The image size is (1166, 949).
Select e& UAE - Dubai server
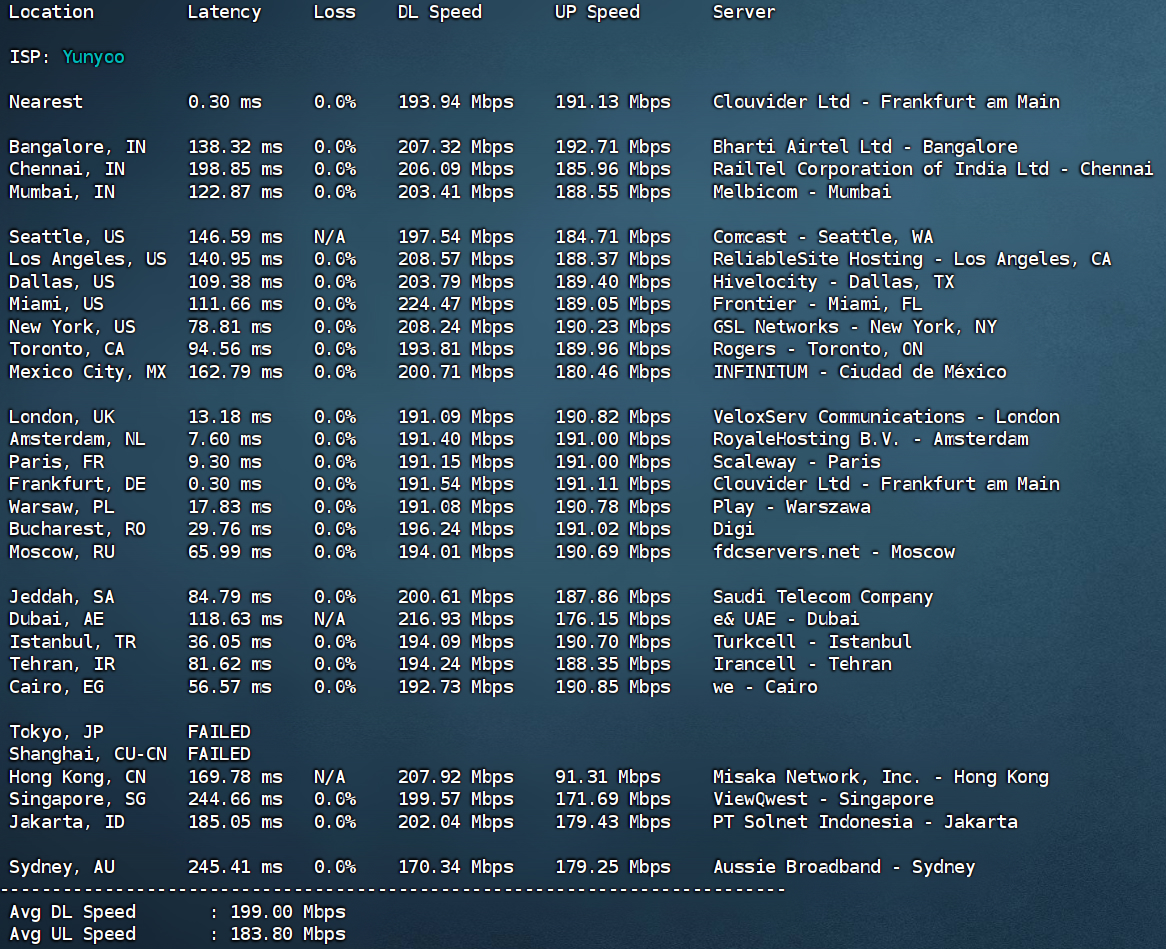click(787, 620)
